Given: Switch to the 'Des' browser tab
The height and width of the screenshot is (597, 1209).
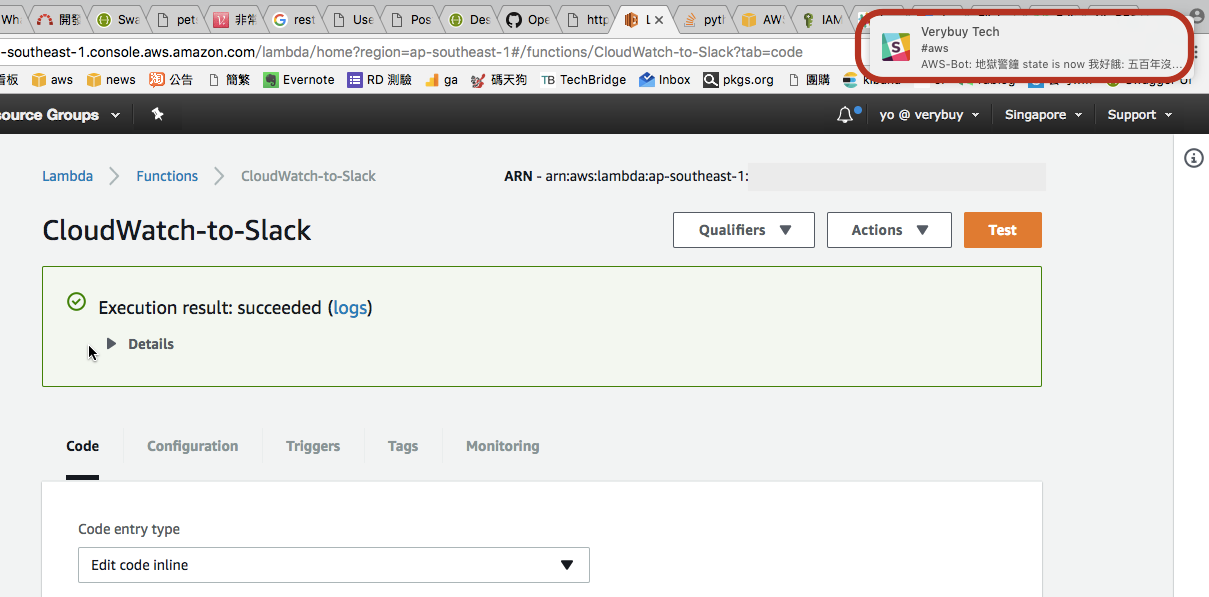Looking at the screenshot, I should pyautogui.click(x=469, y=20).
